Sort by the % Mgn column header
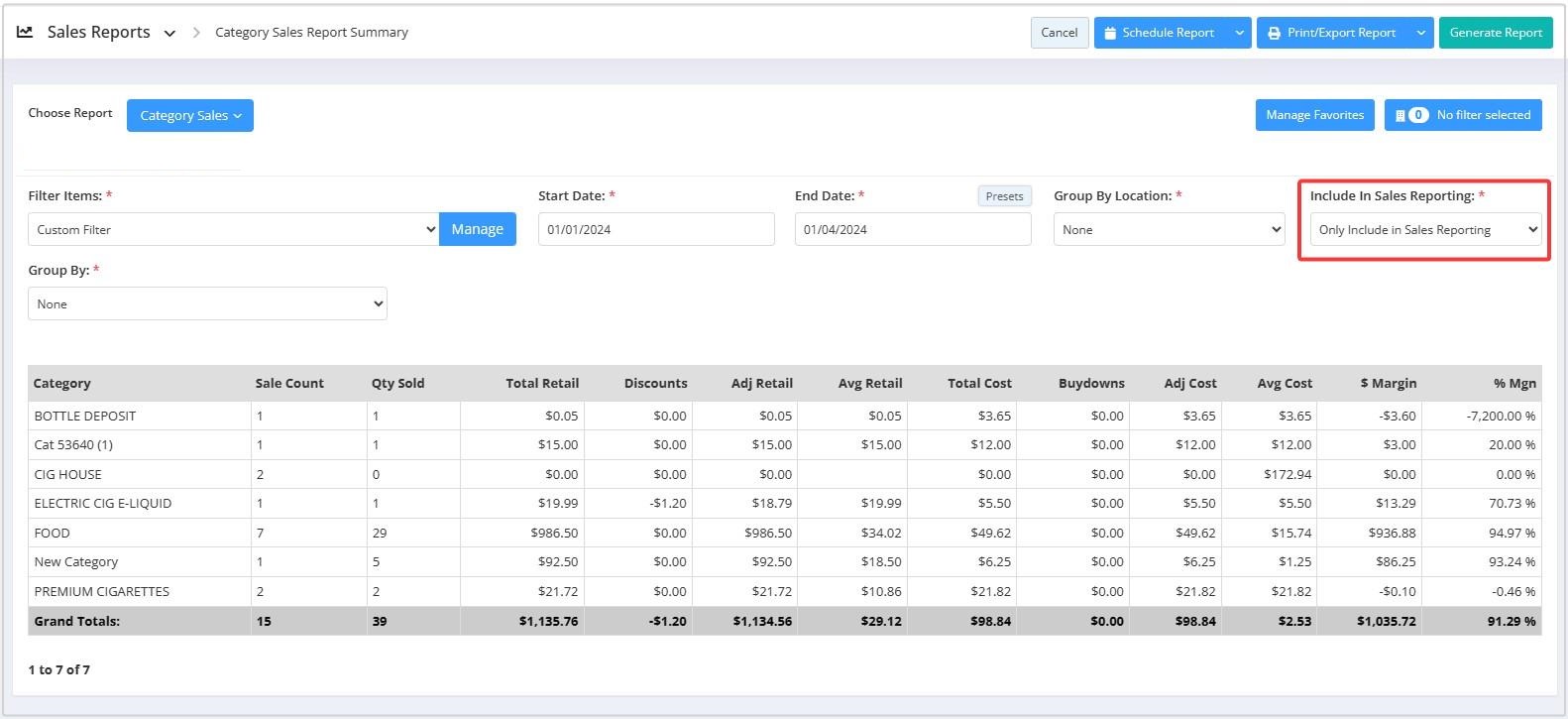The width and height of the screenshot is (1568, 719). (x=1514, y=383)
